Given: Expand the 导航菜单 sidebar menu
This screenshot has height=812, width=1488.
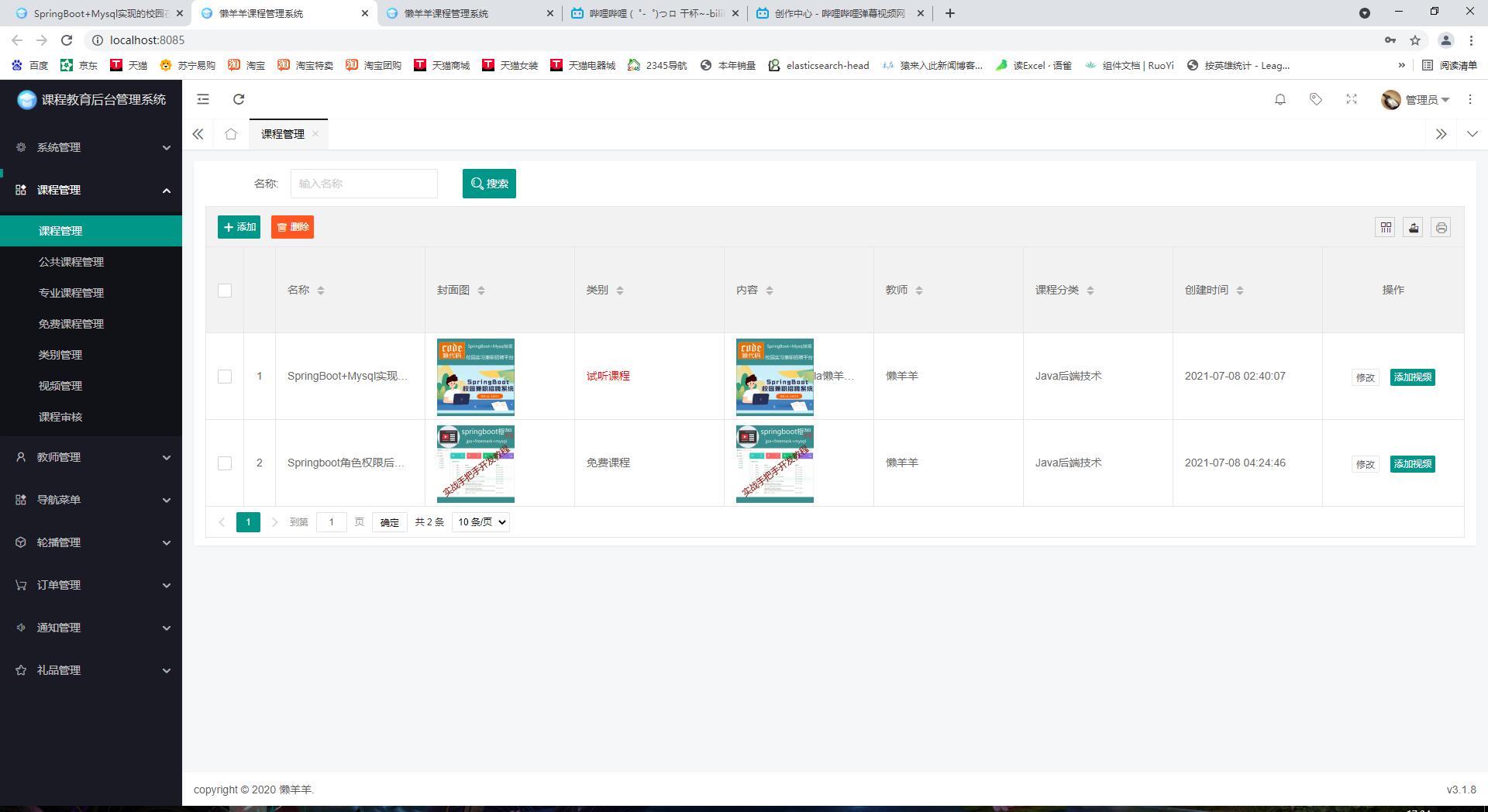Looking at the screenshot, I should [91, 500].
